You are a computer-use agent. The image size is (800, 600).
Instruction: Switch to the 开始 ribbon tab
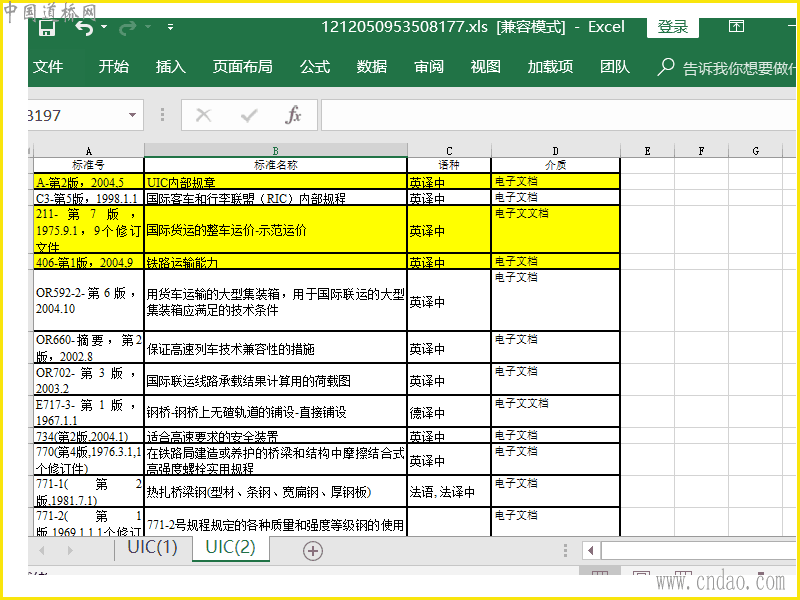pyautogui.click(x=113, y=66)
